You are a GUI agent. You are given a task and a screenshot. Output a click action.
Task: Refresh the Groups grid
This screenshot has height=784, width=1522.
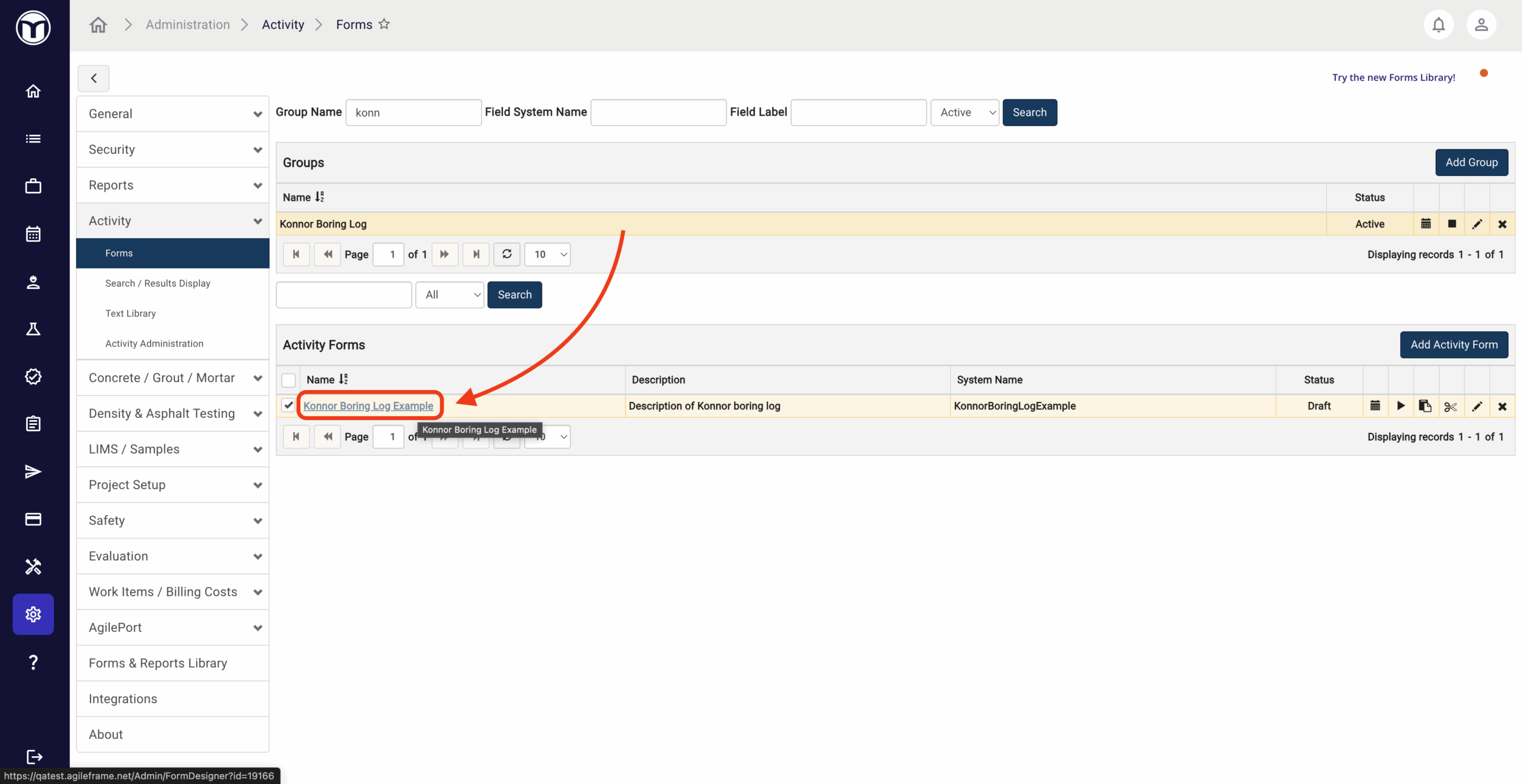coord(507,254)
